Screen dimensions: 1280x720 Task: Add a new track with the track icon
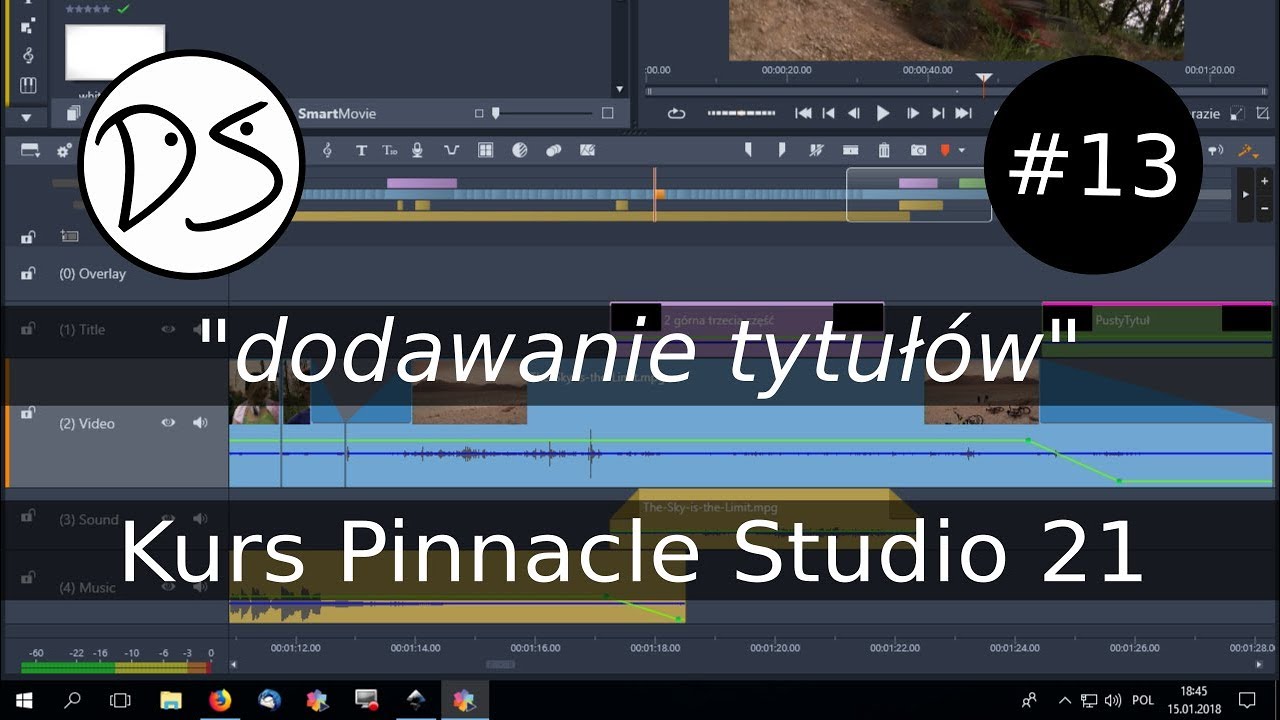[69, 237]
